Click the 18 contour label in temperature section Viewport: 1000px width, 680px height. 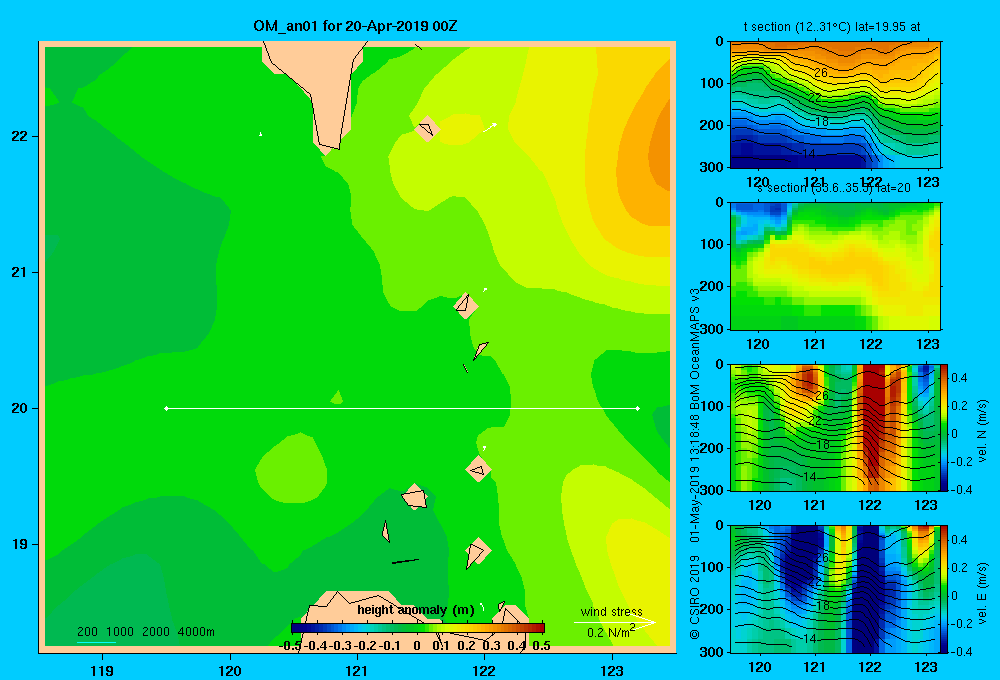click(x=822, y=121)
